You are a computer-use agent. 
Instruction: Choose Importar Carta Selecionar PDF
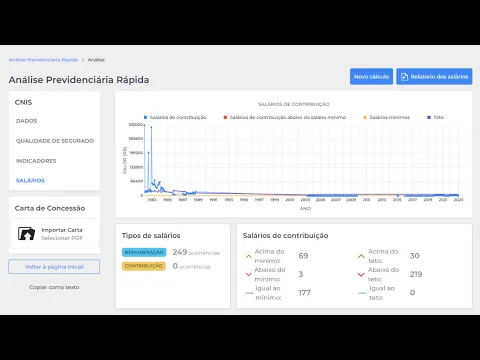55,234
